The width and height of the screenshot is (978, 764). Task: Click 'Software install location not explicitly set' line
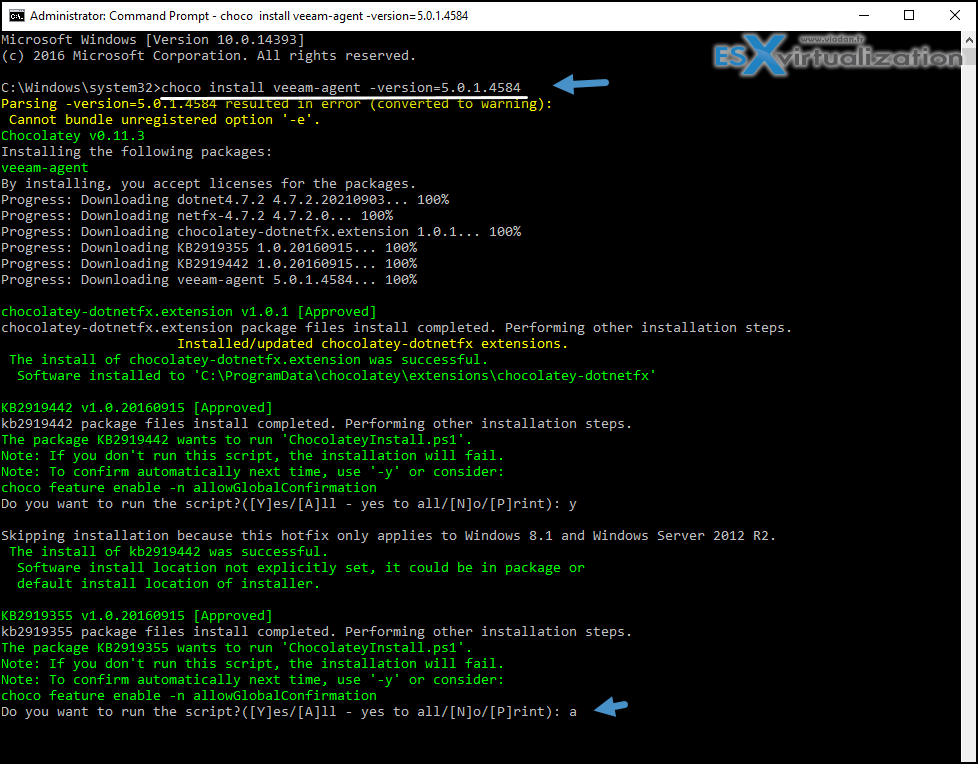click(301, 568)
